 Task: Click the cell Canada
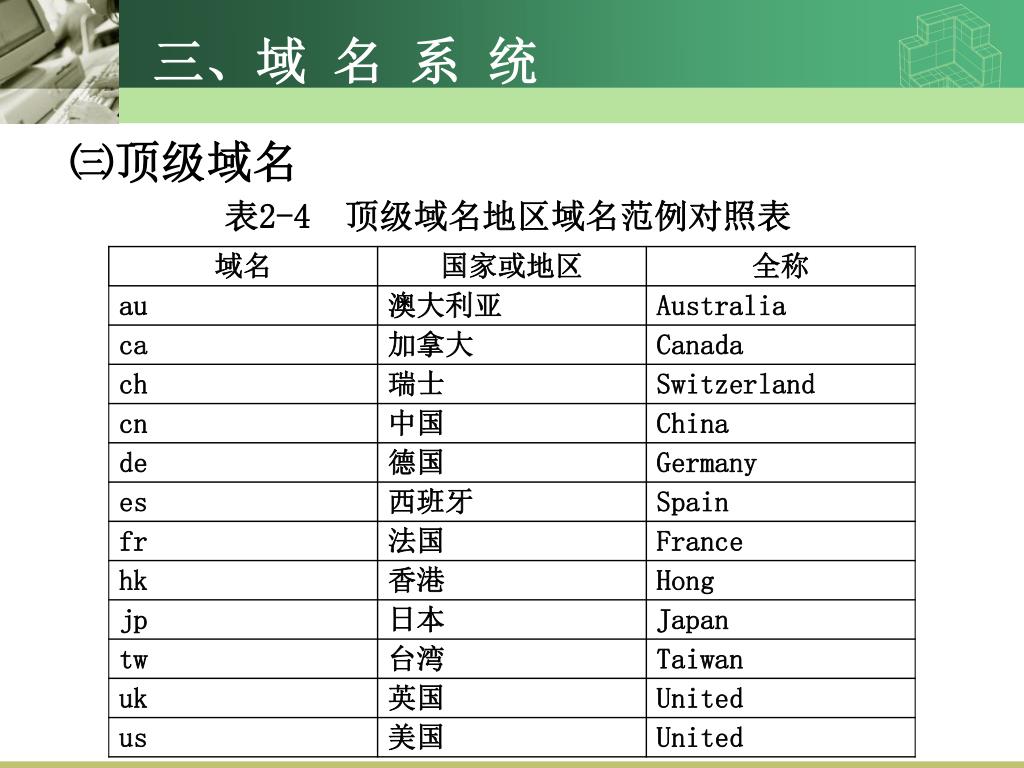780,345
